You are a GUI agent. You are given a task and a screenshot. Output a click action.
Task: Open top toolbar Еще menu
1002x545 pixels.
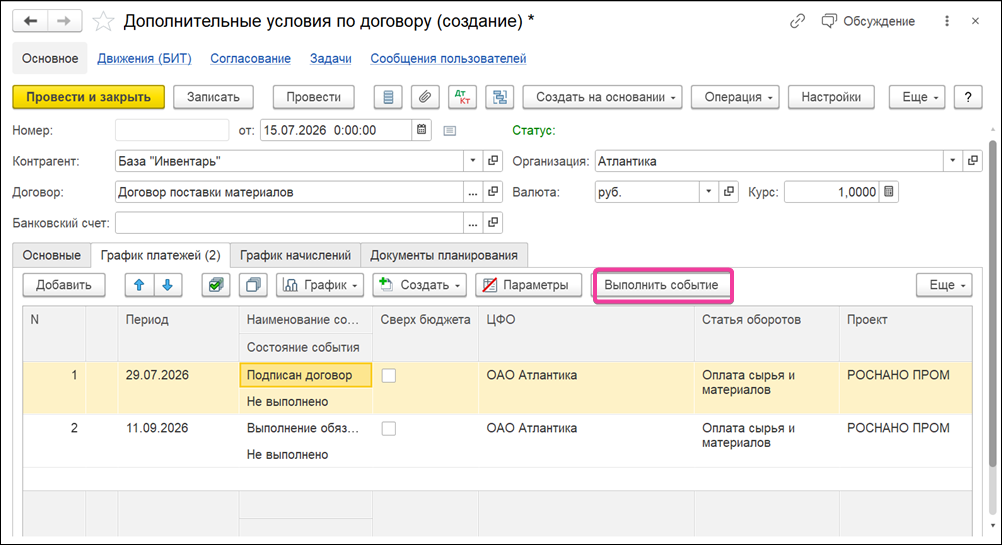coord(917,97)
